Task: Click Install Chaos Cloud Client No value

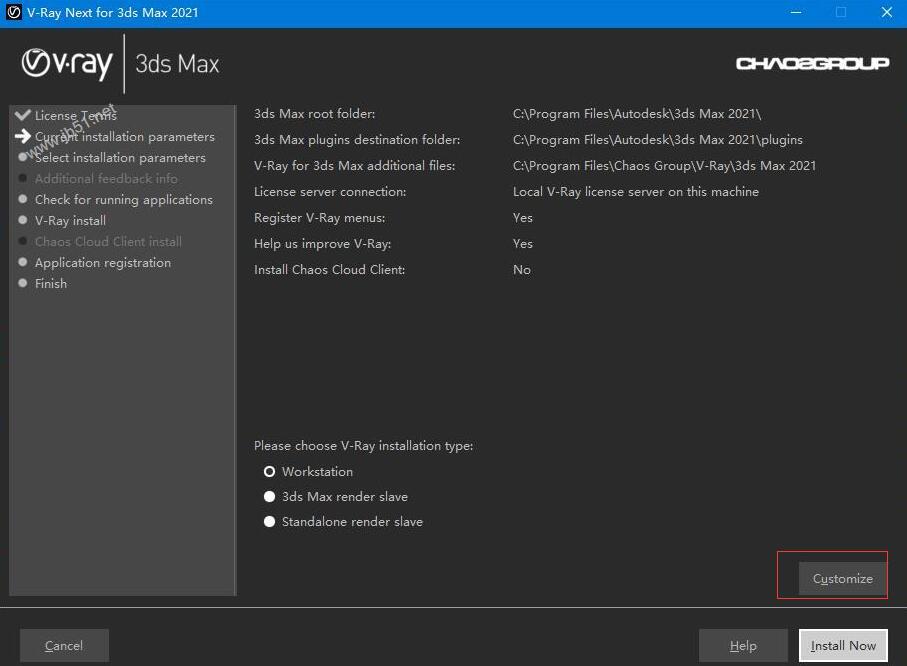Action: tap(521, 270)
